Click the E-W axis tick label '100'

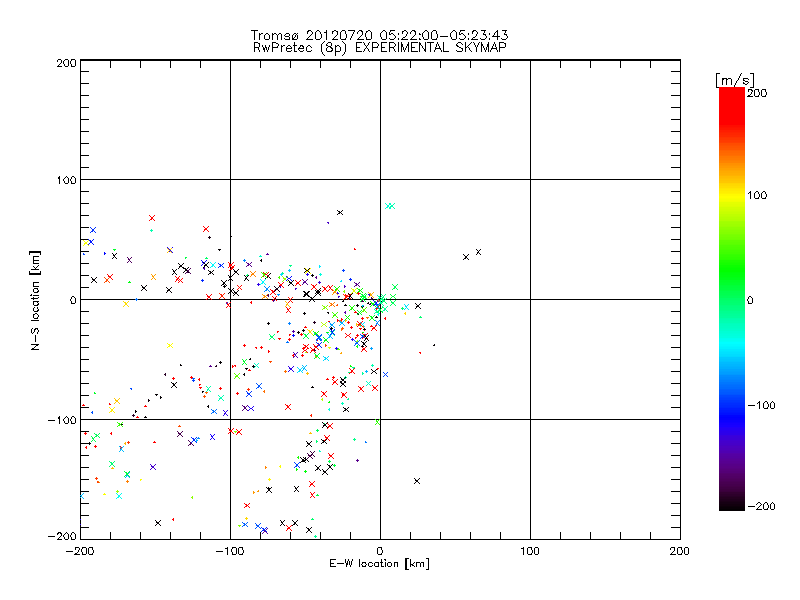point(530,551)
